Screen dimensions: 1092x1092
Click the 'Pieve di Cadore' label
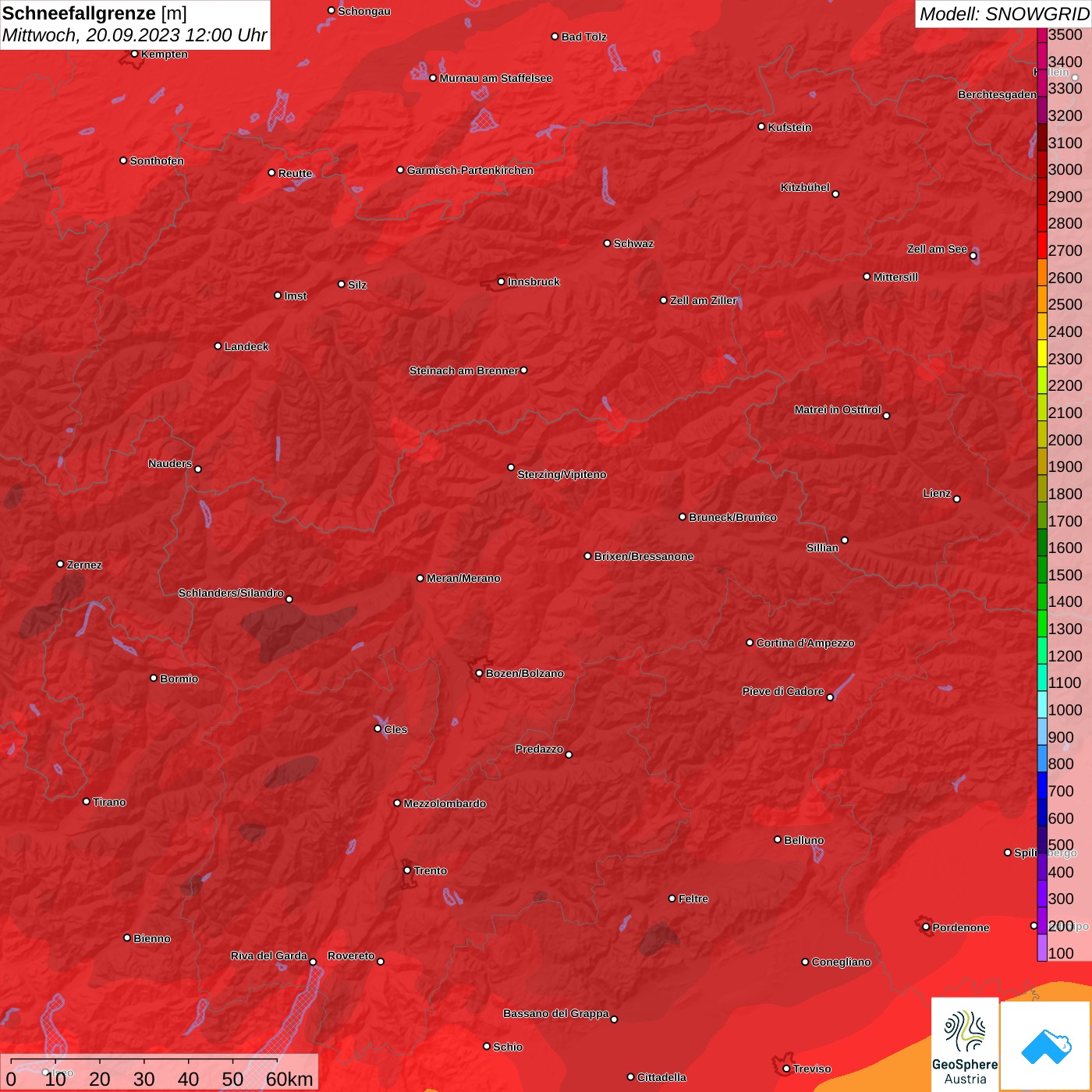[x=783, y=691]
